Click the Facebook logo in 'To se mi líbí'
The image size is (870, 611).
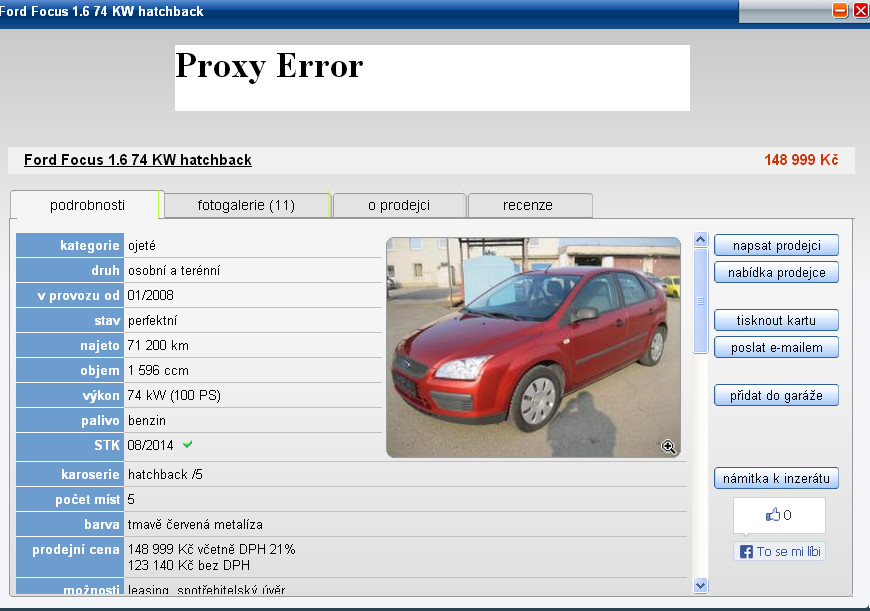pyautogui.click(x=746, y=552)
